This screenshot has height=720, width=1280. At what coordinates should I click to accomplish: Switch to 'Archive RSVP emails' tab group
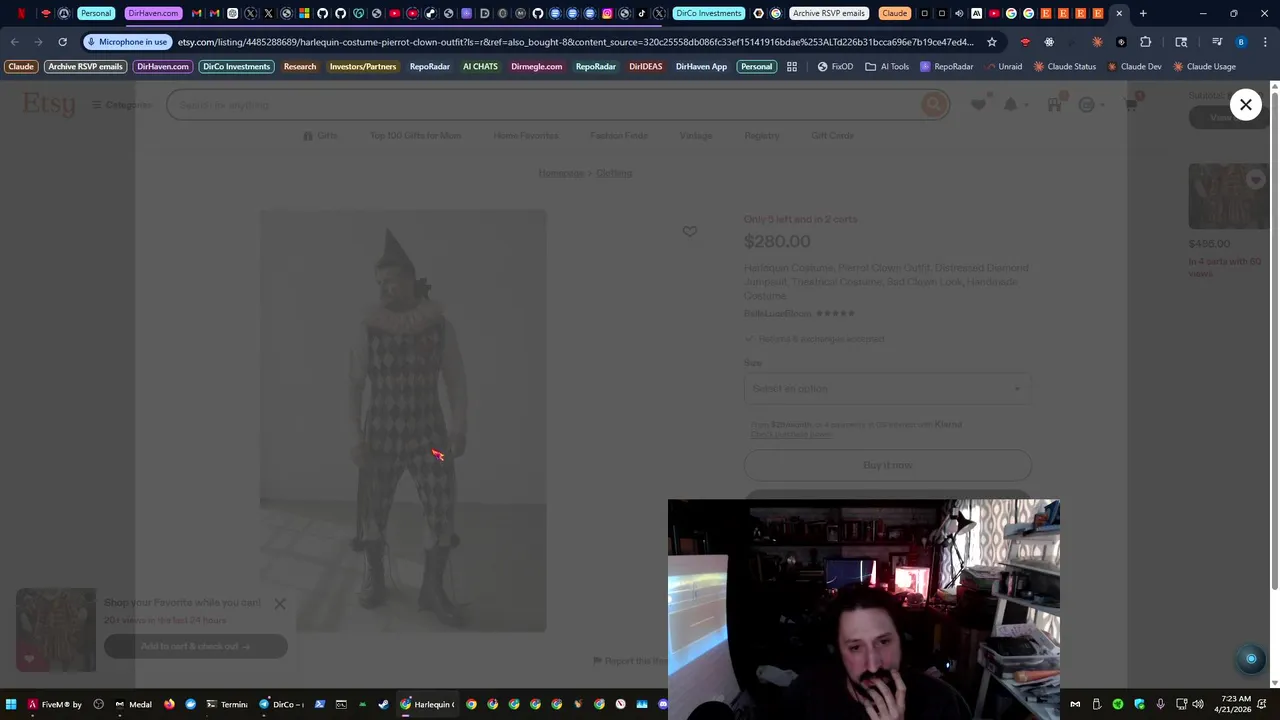tap(828, 14)
